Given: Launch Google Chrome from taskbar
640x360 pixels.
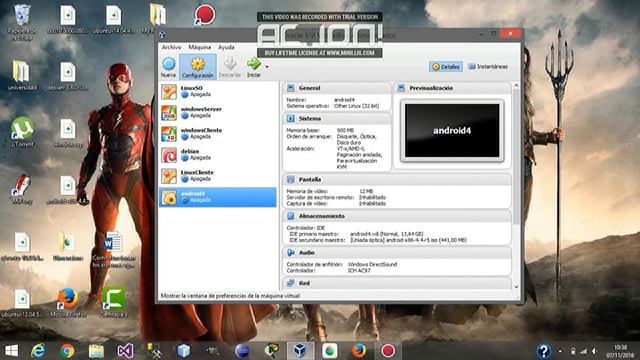Looking at the screenshot, I should pyautogui.click(x=67, y=351).
